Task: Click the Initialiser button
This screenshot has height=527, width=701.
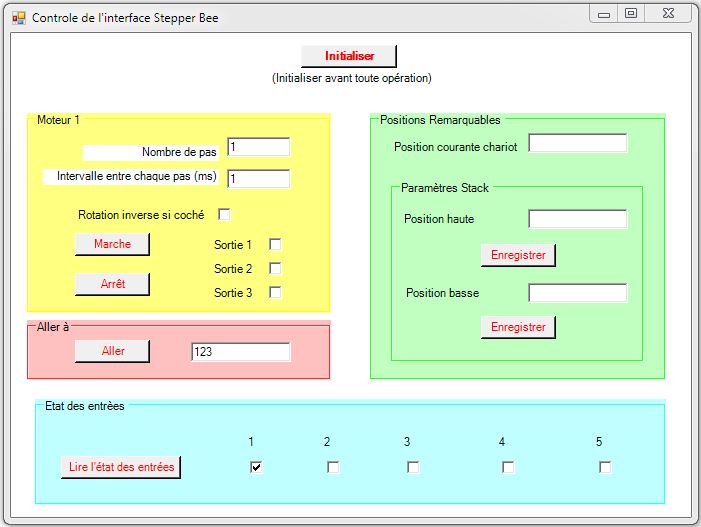Action: [x=349, y=56]
